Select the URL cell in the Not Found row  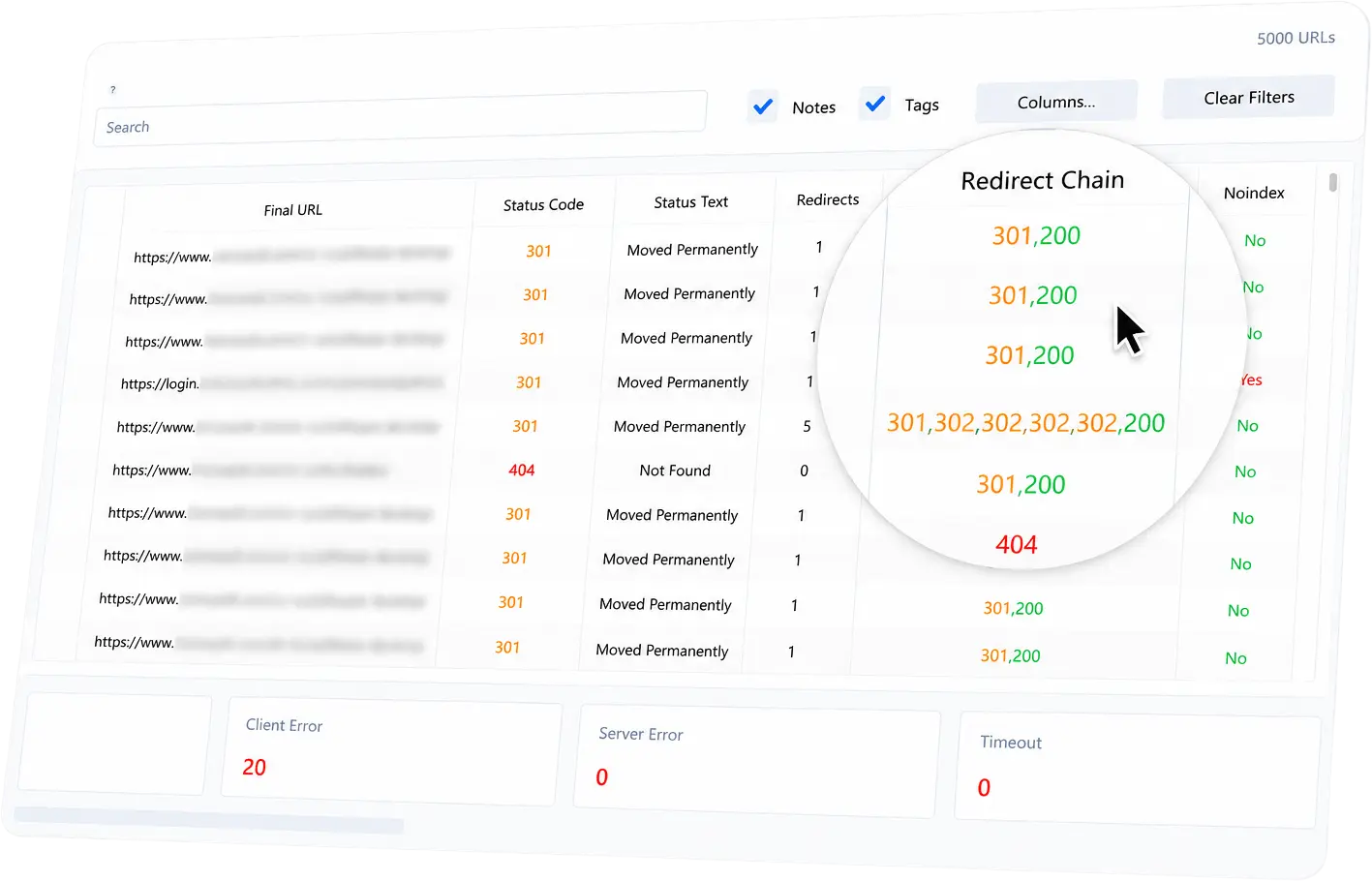click(251, 470)
